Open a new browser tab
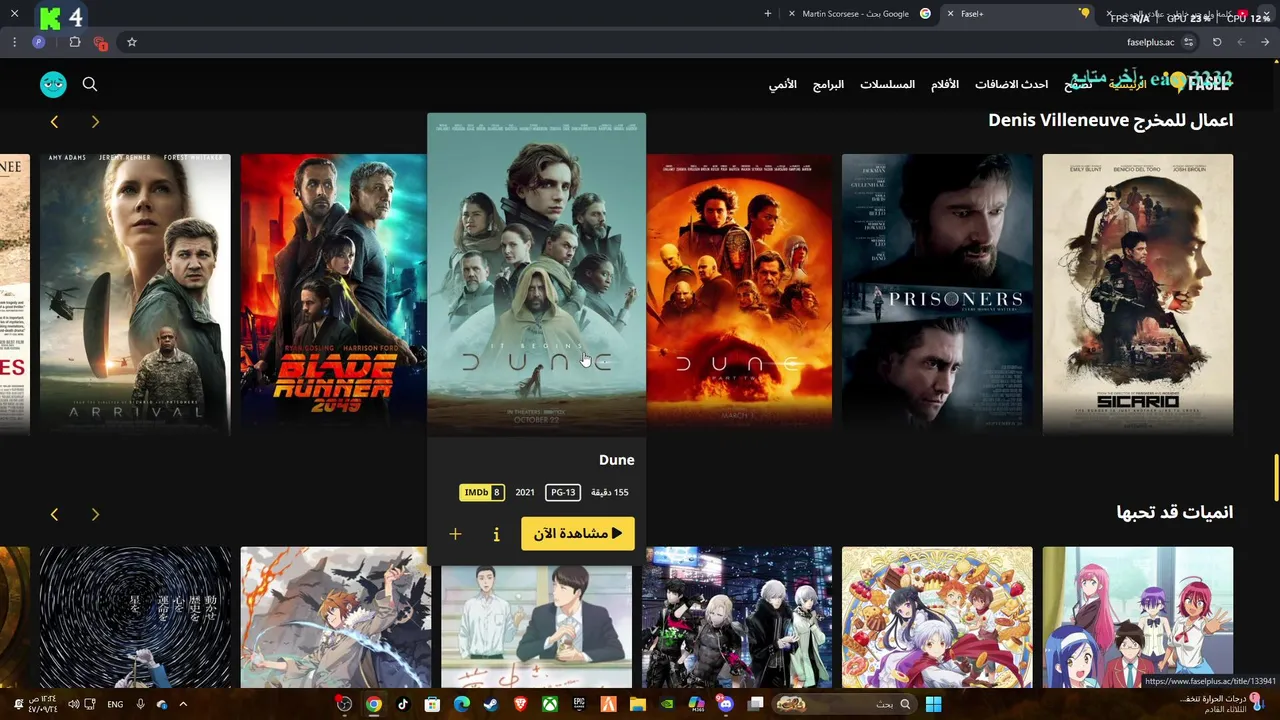Viewport: 1280px width, 720px height. [x=768, y=14]
